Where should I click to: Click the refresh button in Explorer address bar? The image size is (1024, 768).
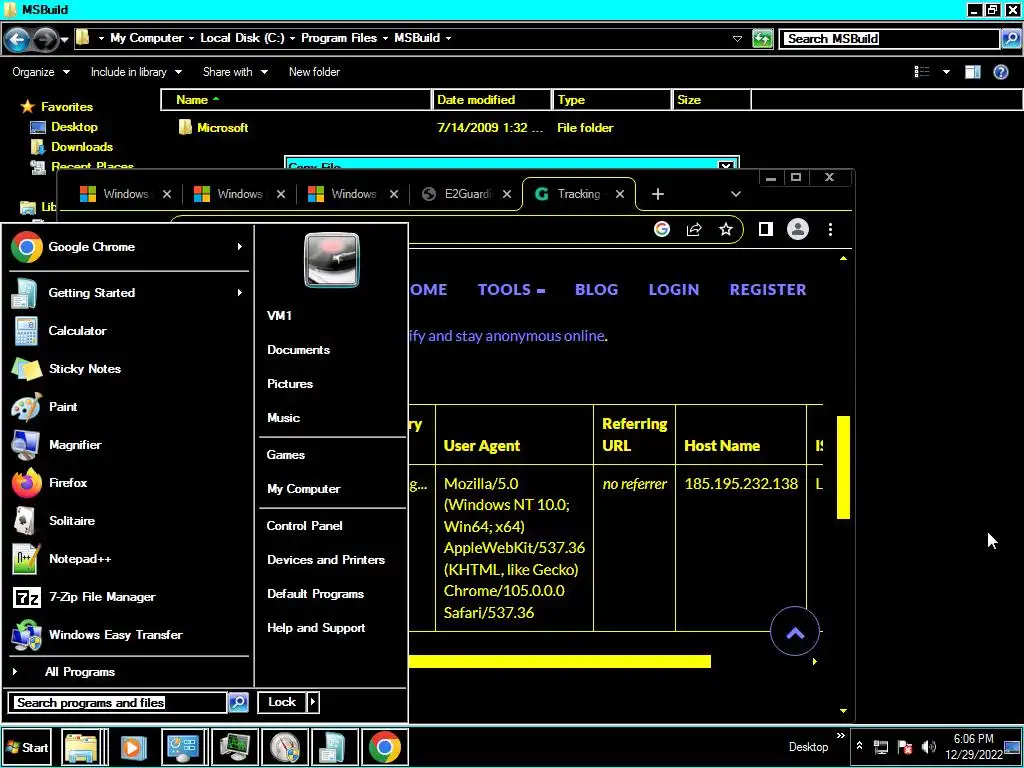(762, 39)
